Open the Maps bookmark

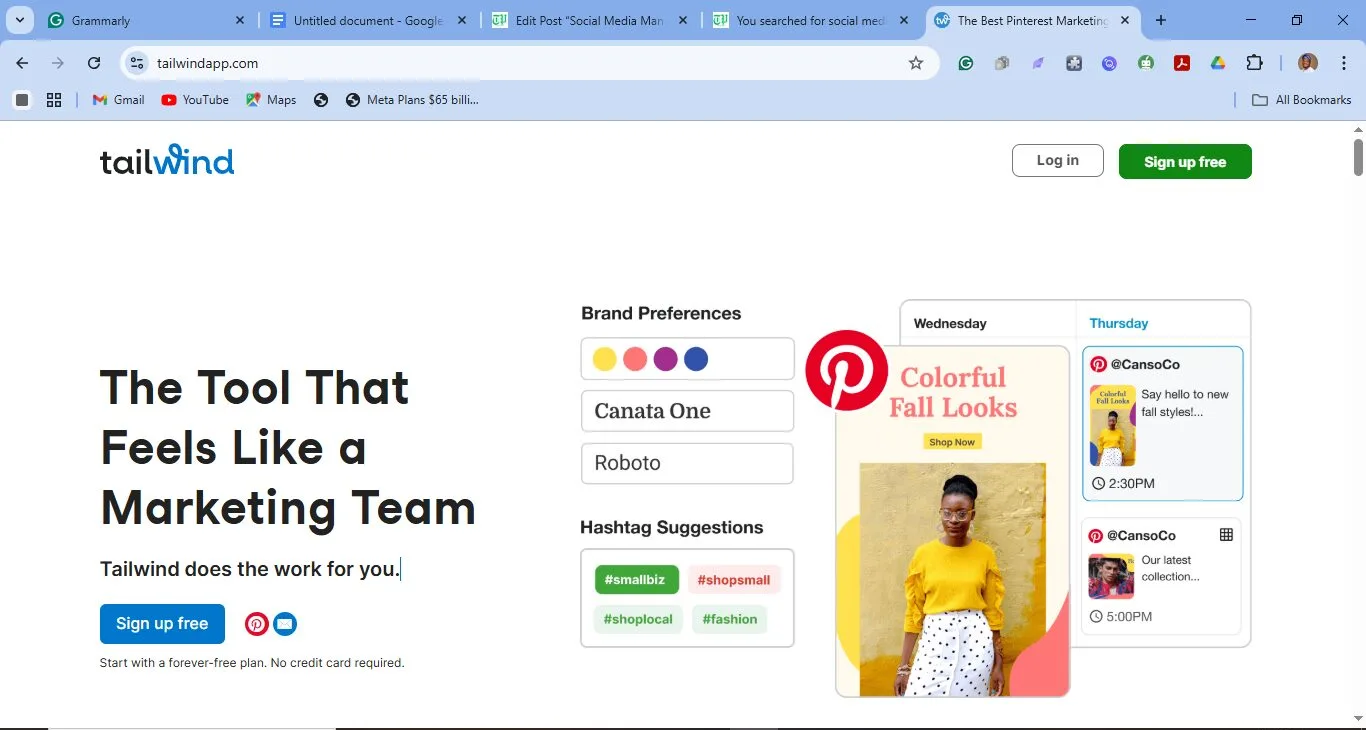pos(271,100)
